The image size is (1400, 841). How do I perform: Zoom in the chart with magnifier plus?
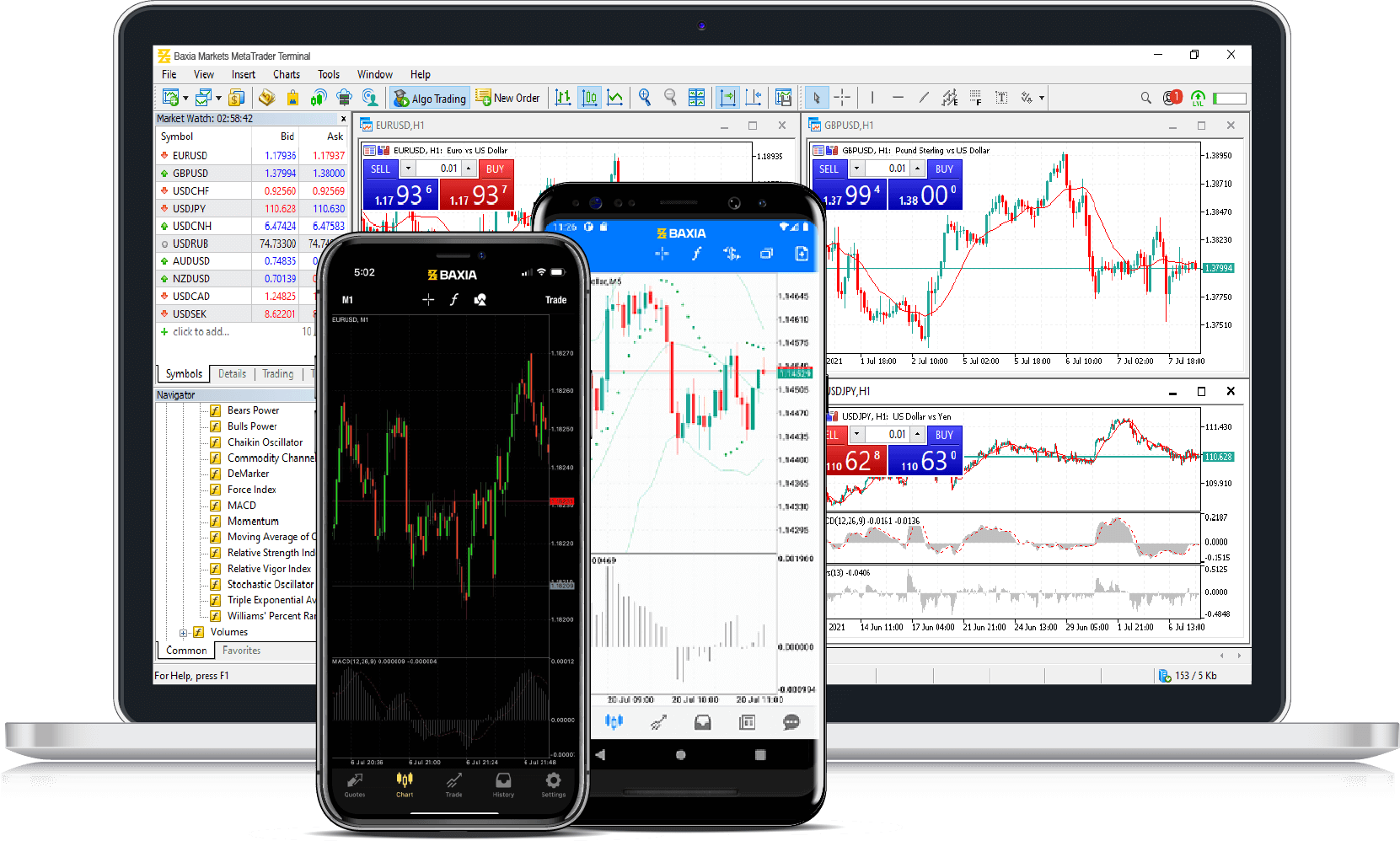click(645, 98)
